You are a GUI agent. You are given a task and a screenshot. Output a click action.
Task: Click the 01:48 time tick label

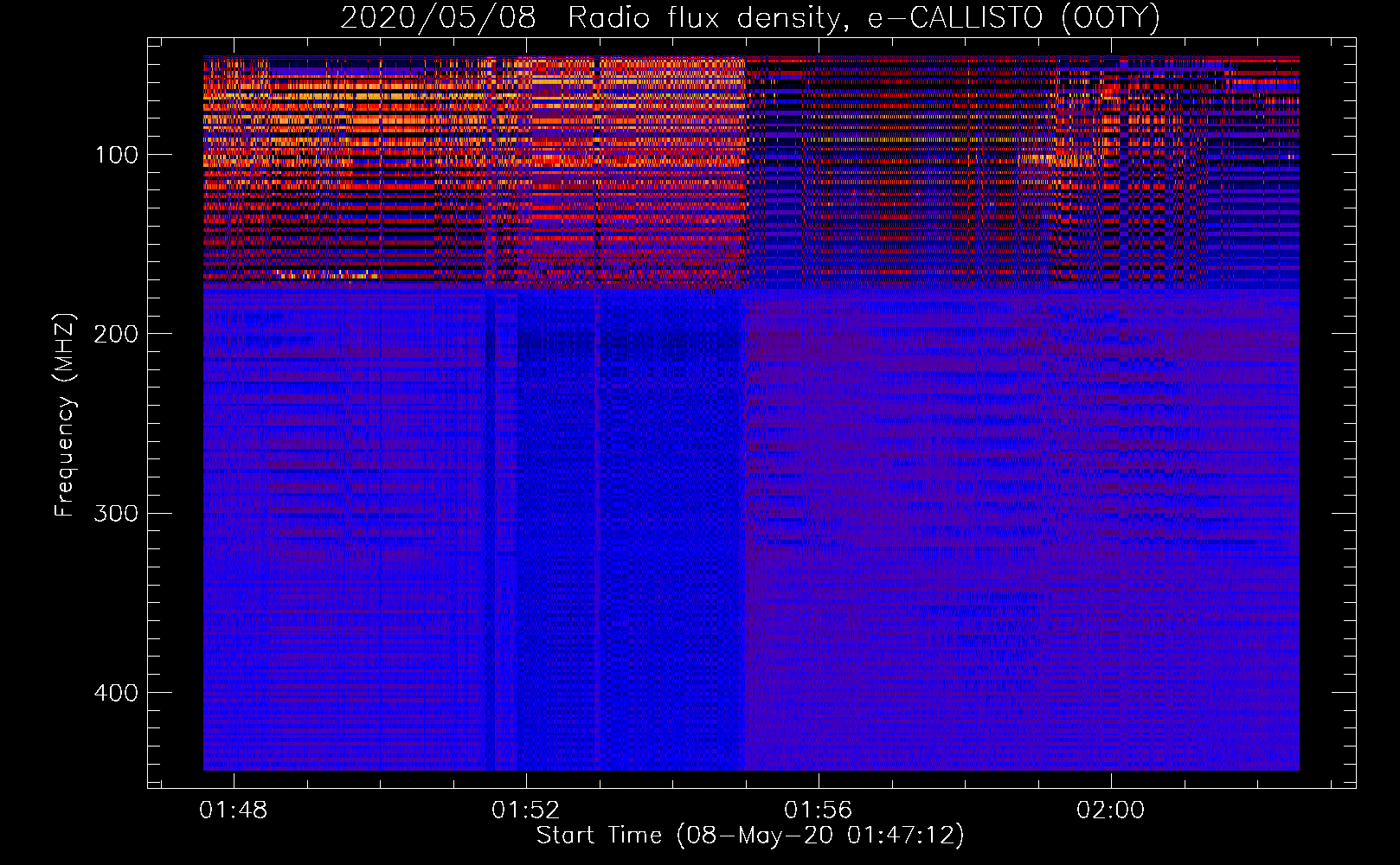(233, 811)
